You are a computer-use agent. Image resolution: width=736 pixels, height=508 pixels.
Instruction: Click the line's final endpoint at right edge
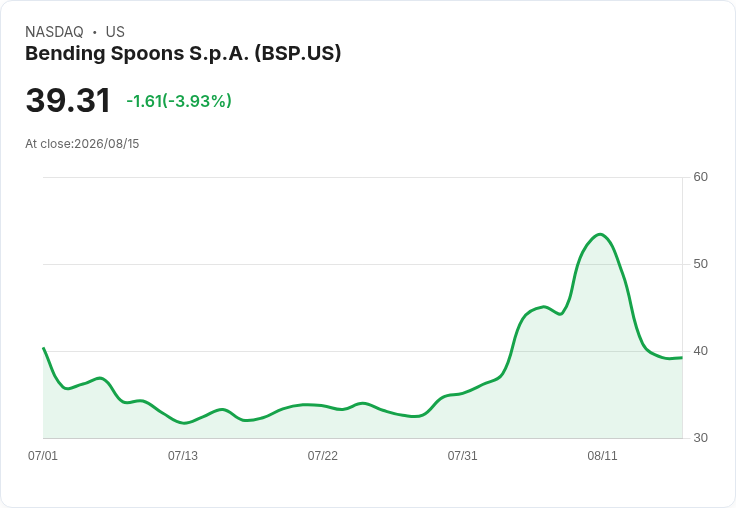(682, 358)
